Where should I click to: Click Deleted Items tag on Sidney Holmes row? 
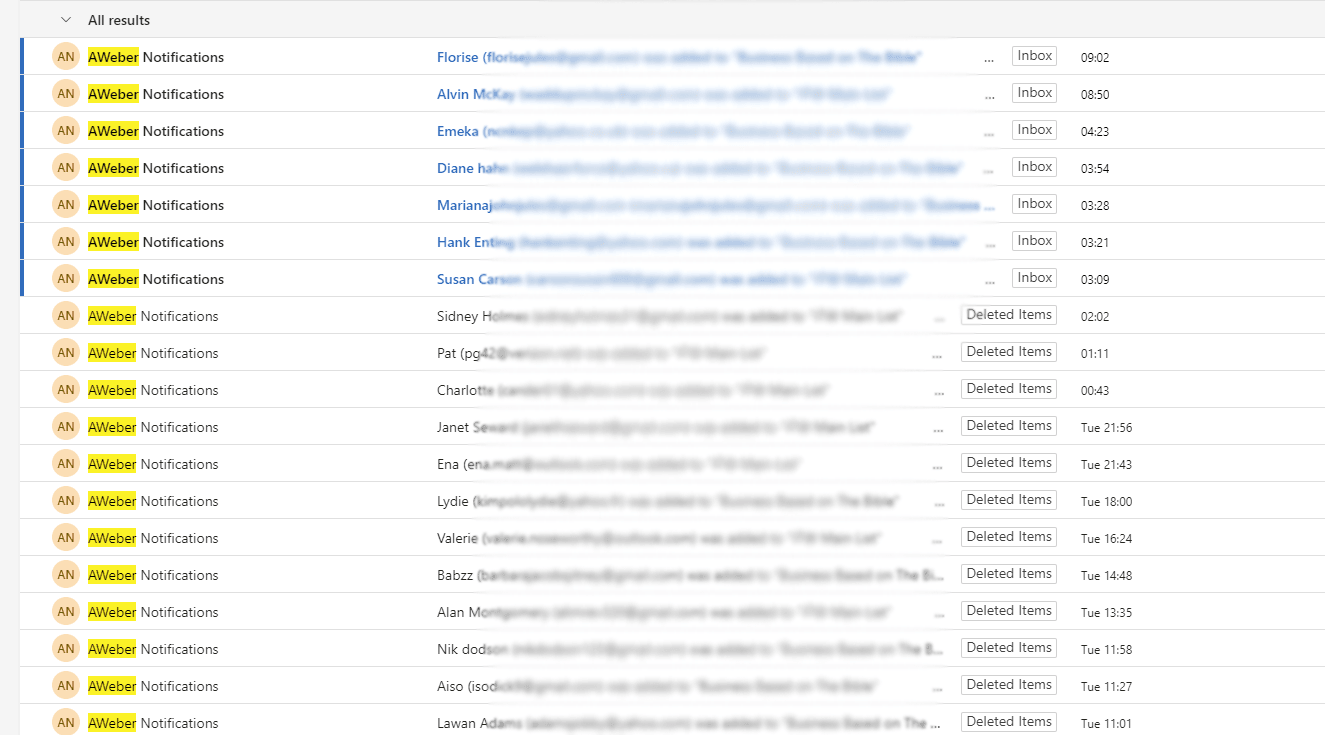coord(1009,315)
